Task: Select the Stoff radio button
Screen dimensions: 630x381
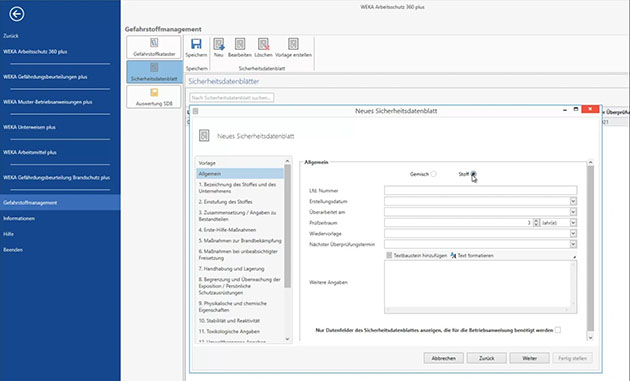Action: [x=473, y=174]
